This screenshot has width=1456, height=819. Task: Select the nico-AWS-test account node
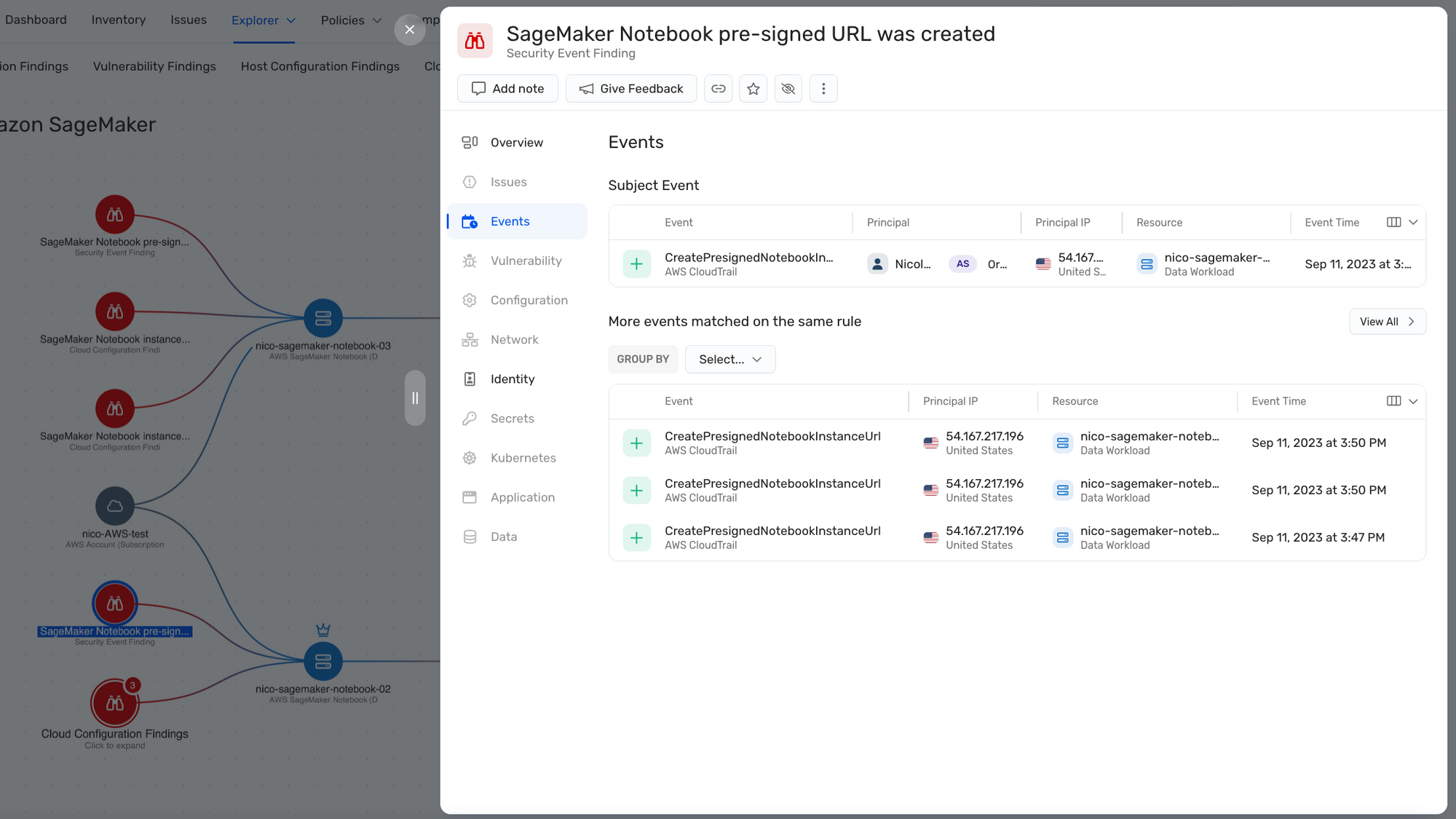click(115, 507)
